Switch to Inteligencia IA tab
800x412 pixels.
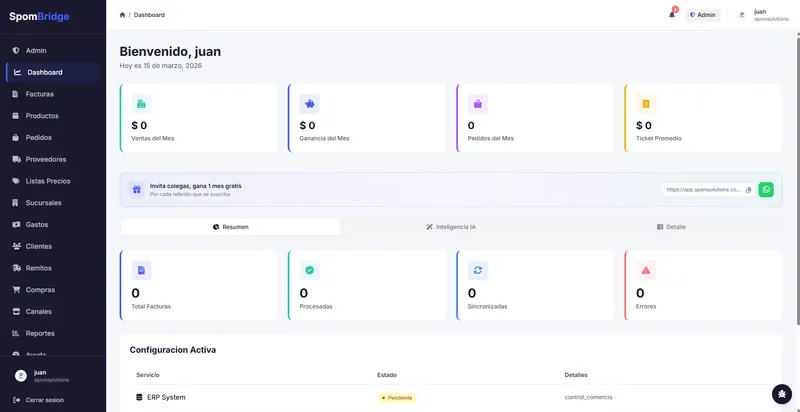click(451, 227)
